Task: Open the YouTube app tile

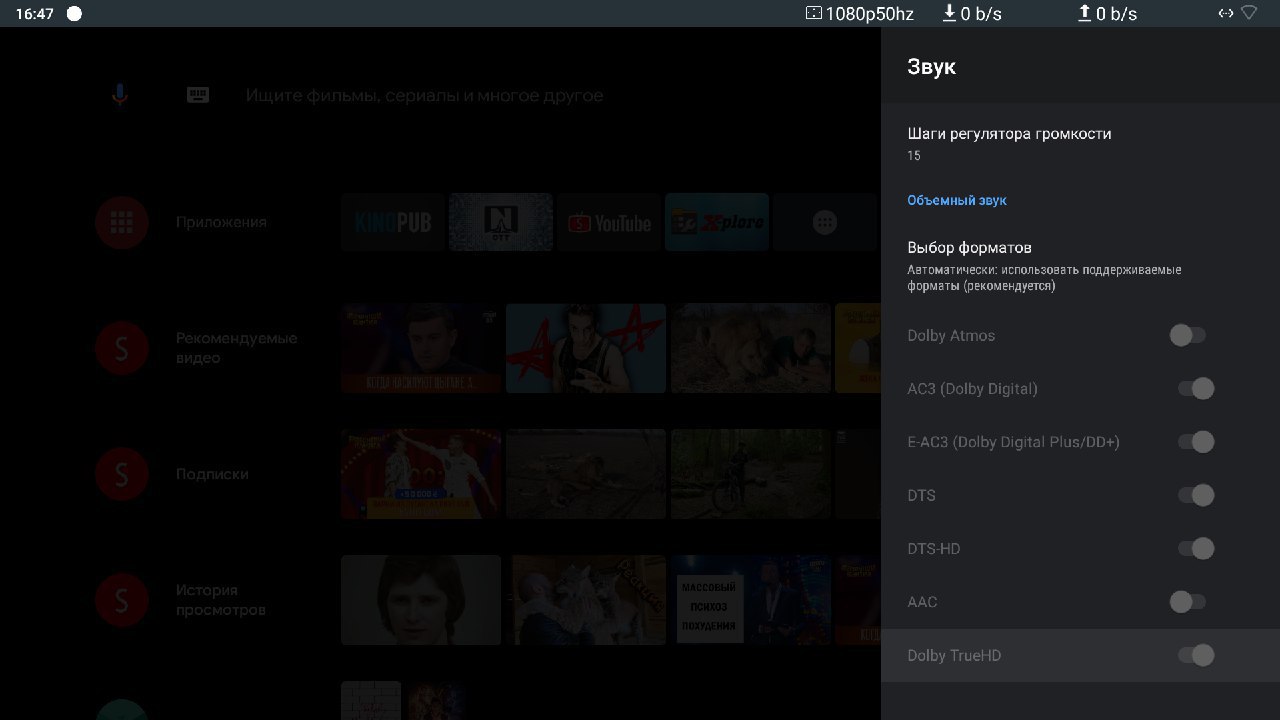Action: click(x=609, y=222)
